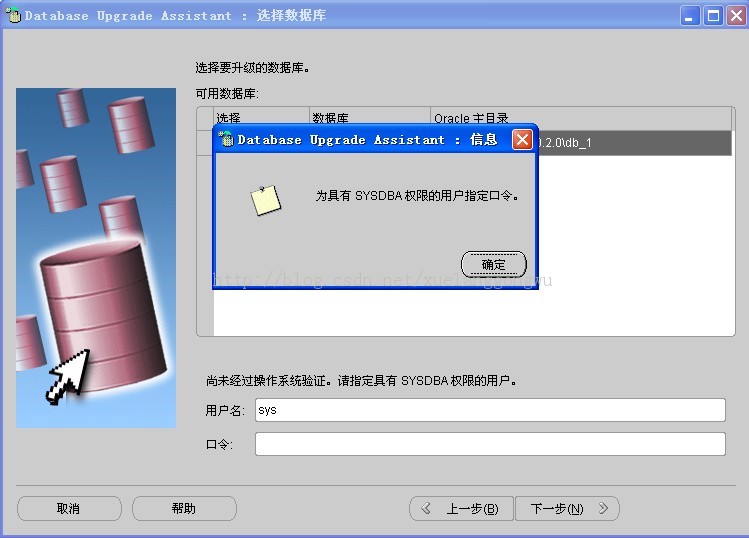
Task: Click the note icon in info dialog
Action: coord(266,200)
